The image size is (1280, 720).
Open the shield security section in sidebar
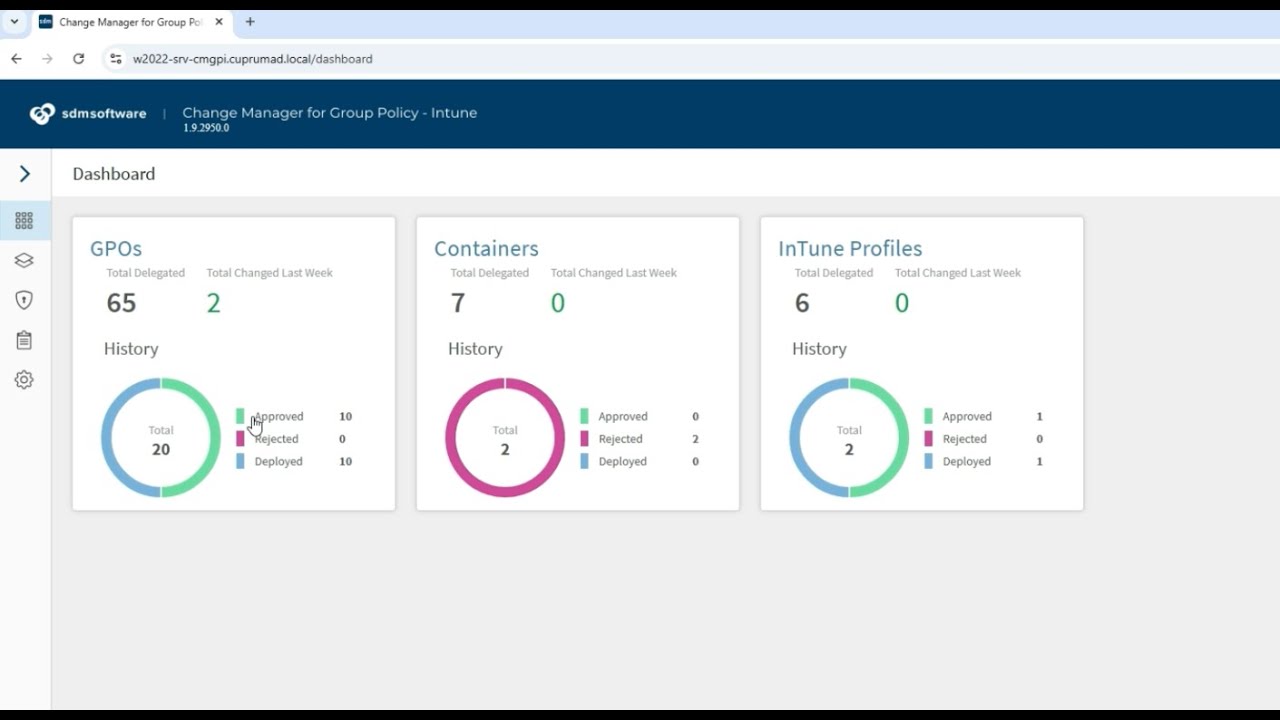24,300
